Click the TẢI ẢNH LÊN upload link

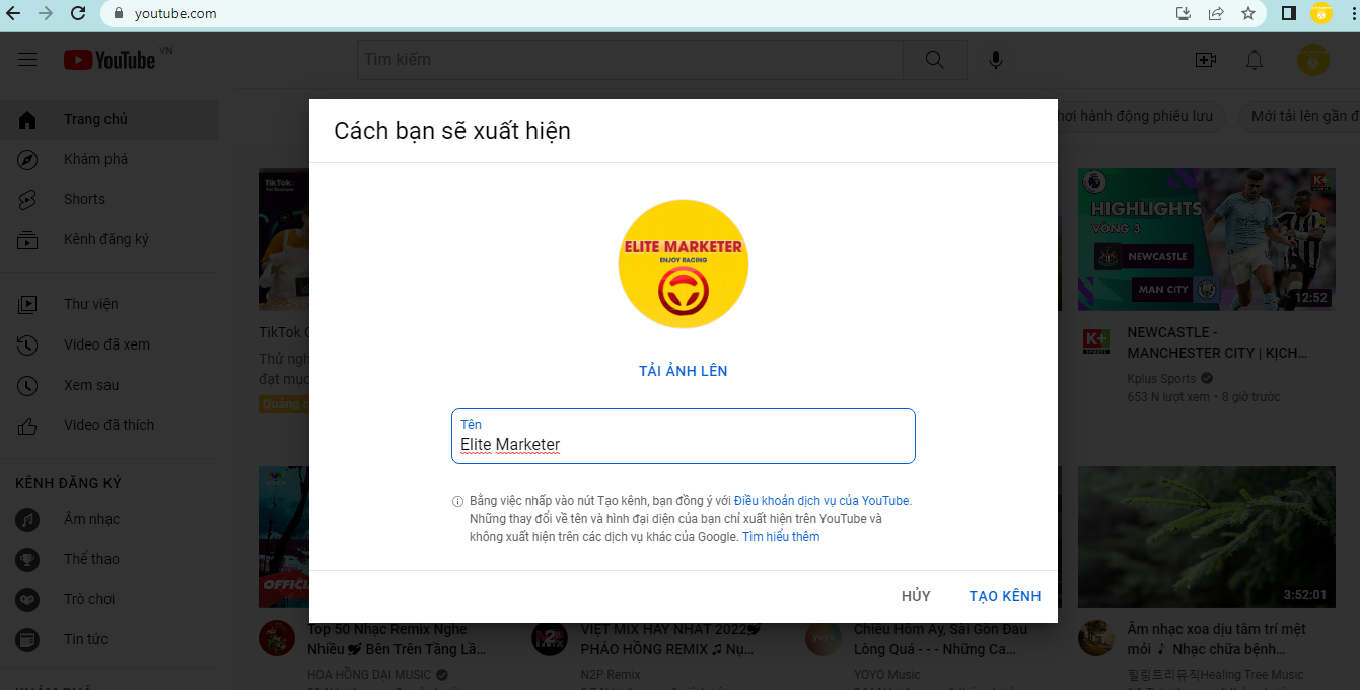[683, 371]
